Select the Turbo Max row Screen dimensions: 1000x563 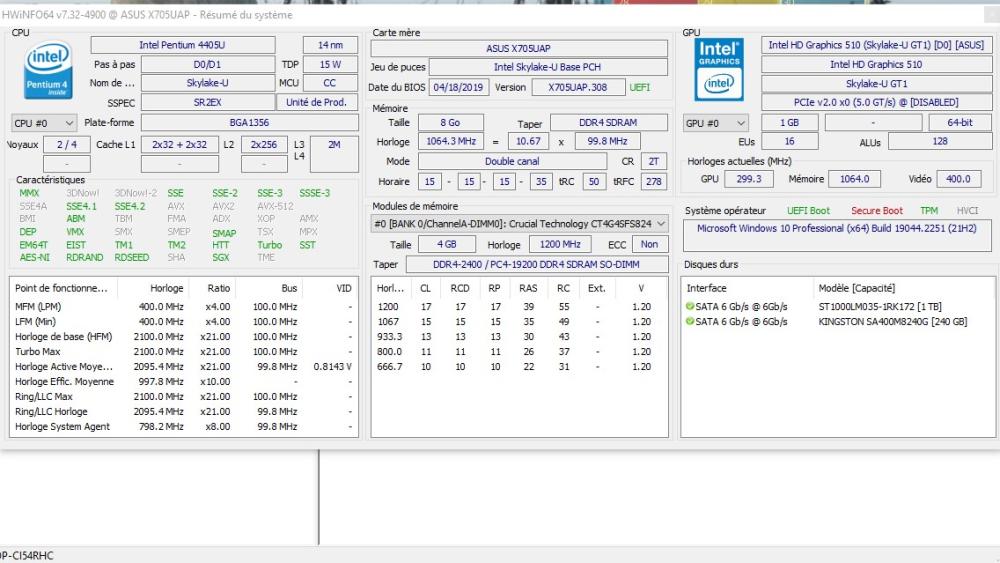tap(184, 351)
